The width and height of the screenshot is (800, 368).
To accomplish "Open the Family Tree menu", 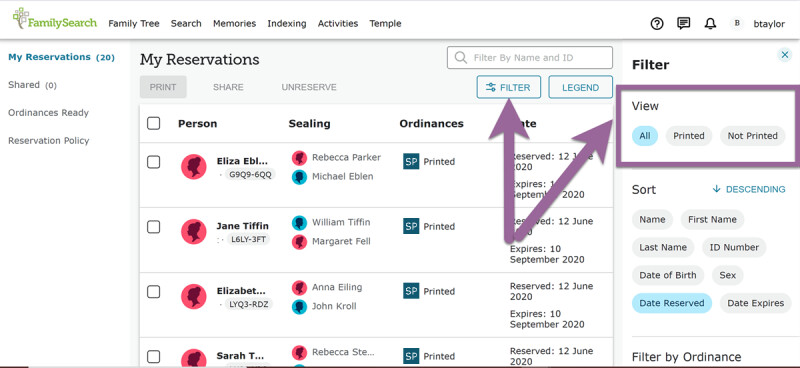I will (134, 23).
